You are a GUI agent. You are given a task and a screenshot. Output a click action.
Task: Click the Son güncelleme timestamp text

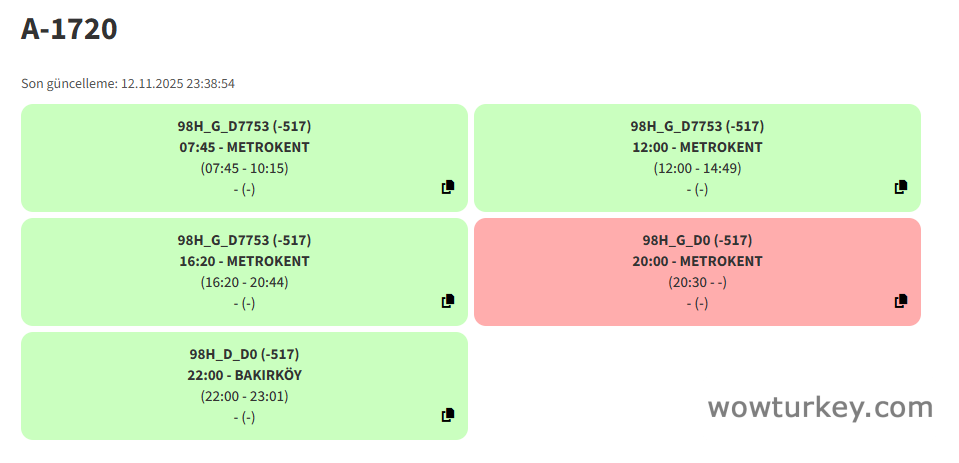pos(128,84)
